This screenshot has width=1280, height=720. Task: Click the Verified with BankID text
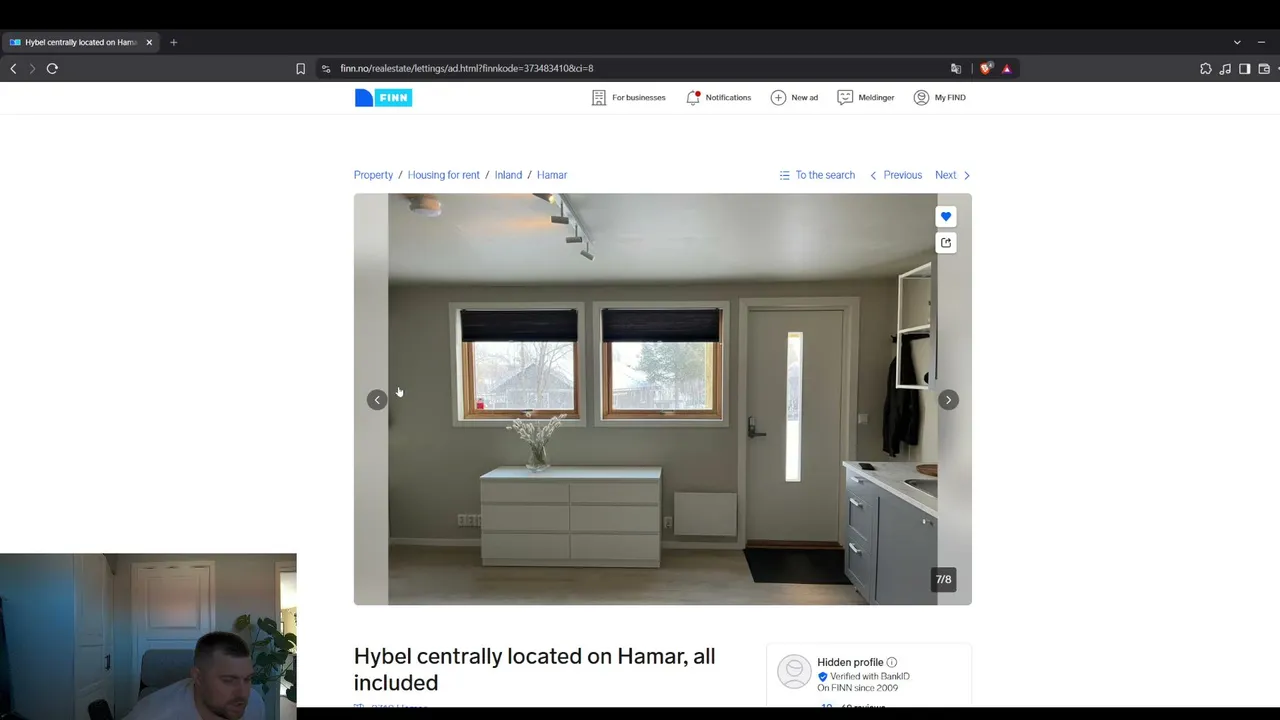[x=870, y=677]
